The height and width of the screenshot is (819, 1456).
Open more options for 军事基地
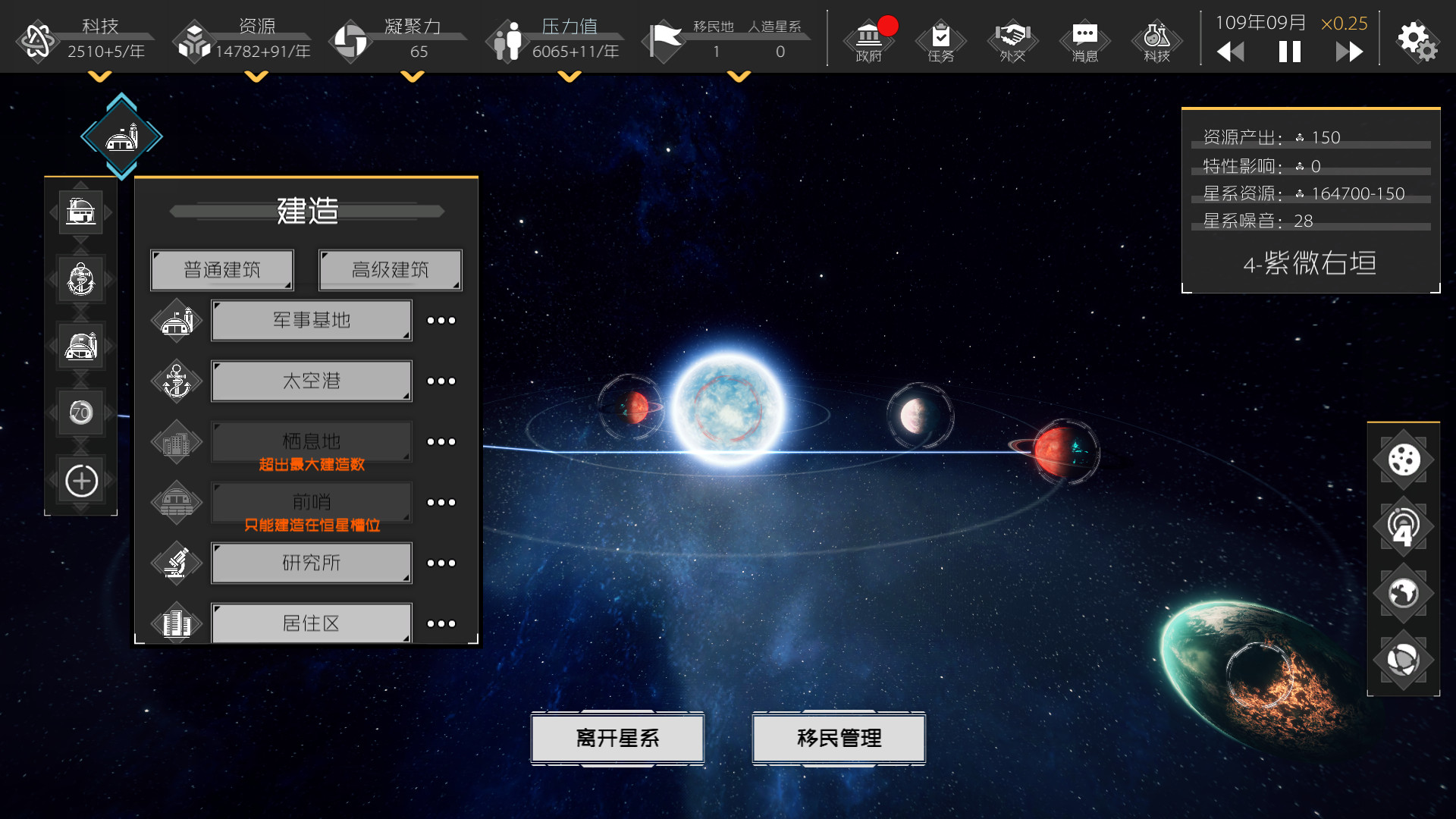[x=441, y=321]
